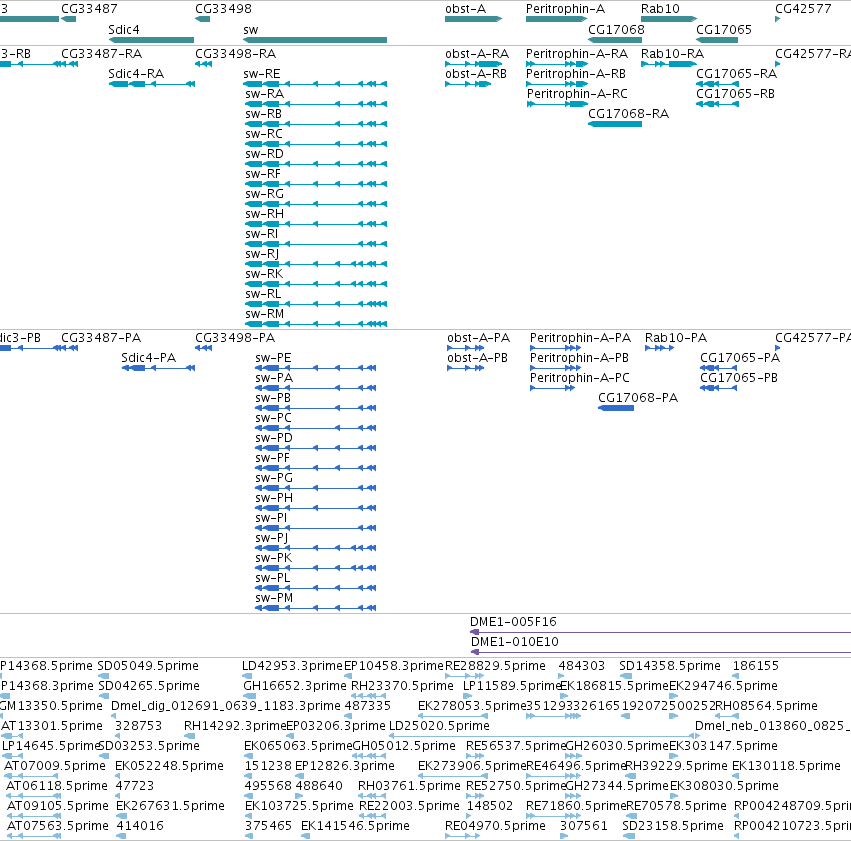Select the sw gene bar
The image size is (851, 841).
tap(315, 40)
